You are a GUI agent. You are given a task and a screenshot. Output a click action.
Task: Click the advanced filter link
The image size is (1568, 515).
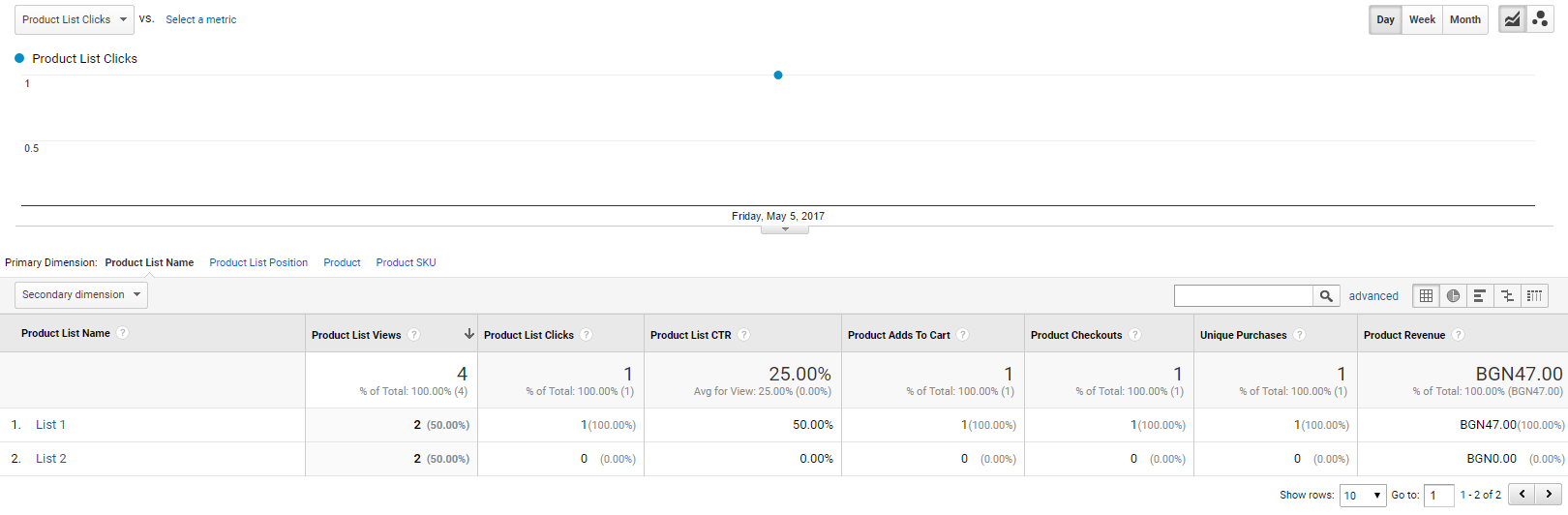1373,296
